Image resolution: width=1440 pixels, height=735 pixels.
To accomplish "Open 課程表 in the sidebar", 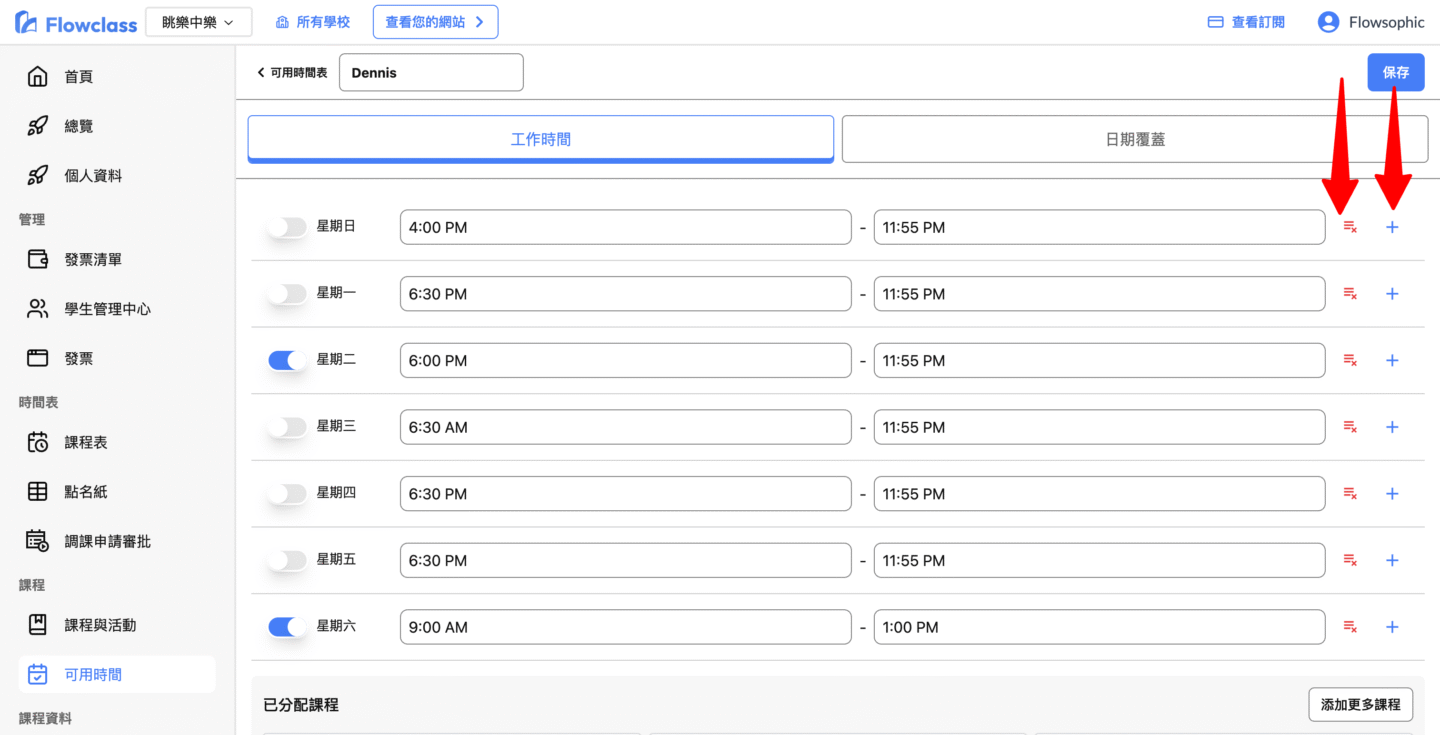I will [x=86, y=442].
